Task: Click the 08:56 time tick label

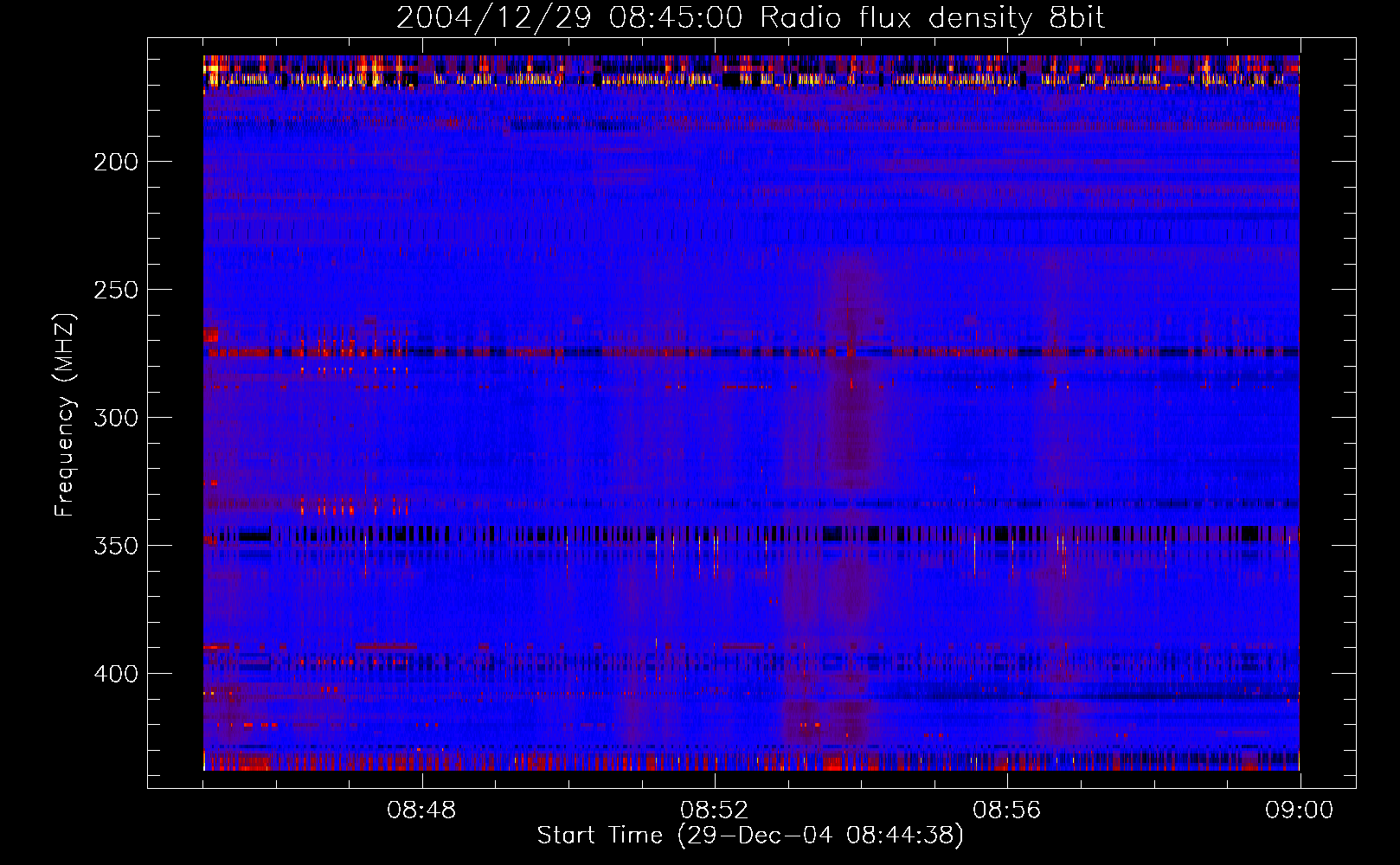Action: [1007, 811]
